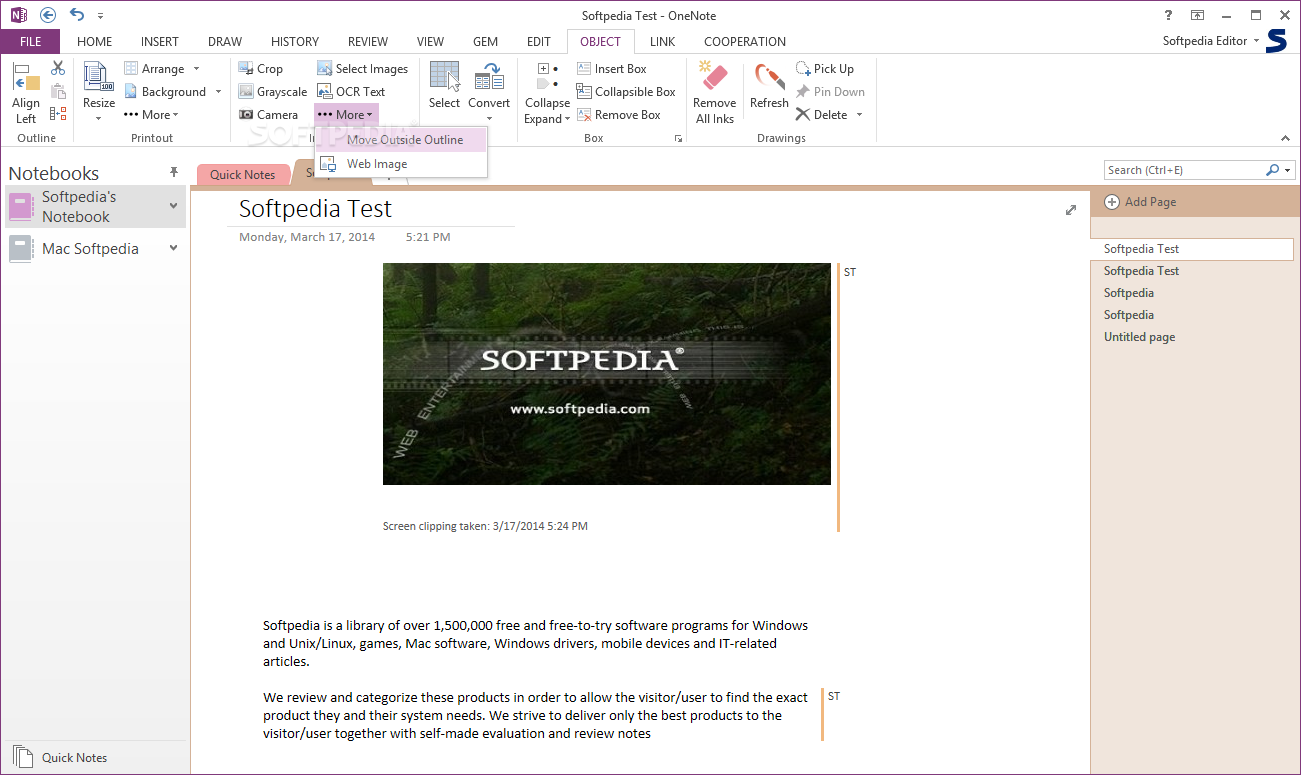Open the second Softpedia Test page
The height and width of the screenshot is (775, 1301).
pyautogui.click(x=1141, y=271)
